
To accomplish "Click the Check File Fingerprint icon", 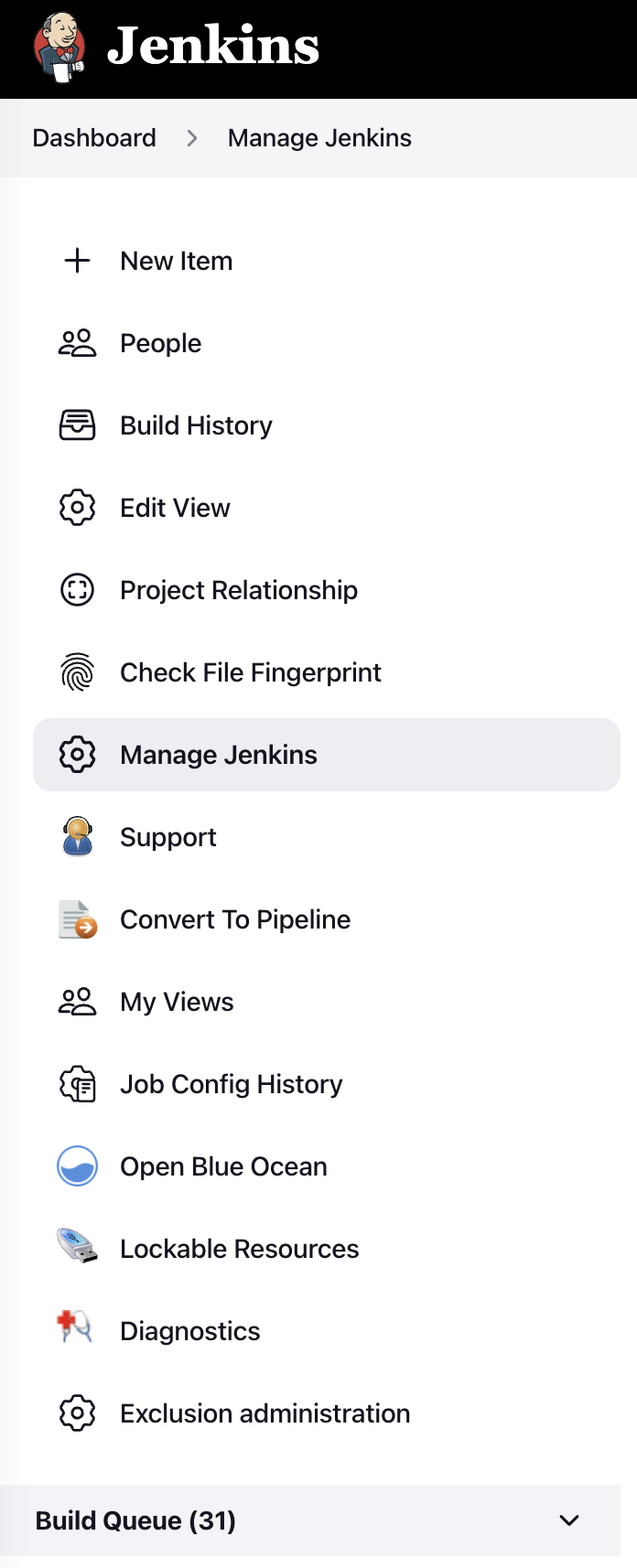I will click(78, 672).
